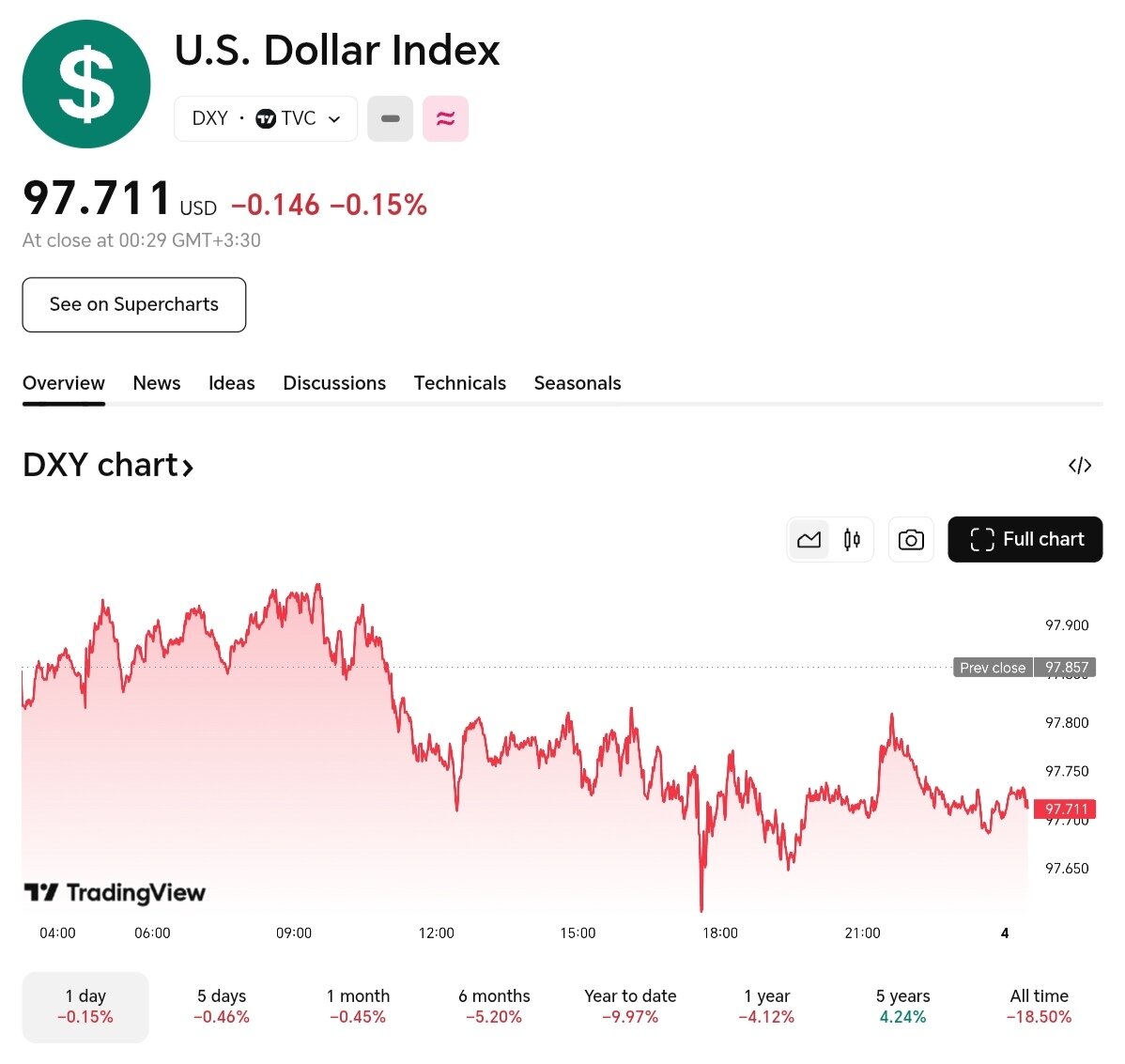Switch to area chart view

pos(809,540)
